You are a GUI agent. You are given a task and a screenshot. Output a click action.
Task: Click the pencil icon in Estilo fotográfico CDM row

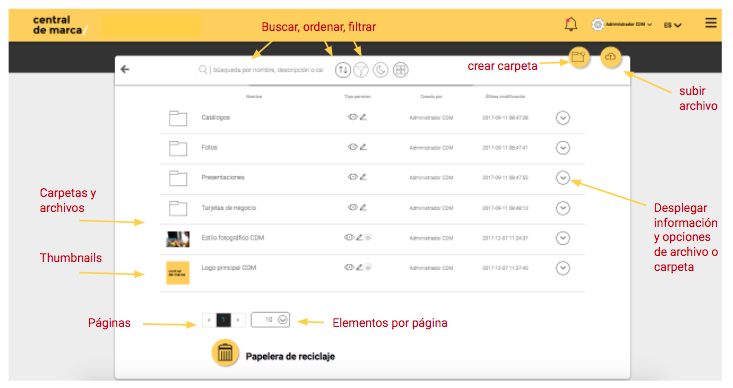pos(359,237)
